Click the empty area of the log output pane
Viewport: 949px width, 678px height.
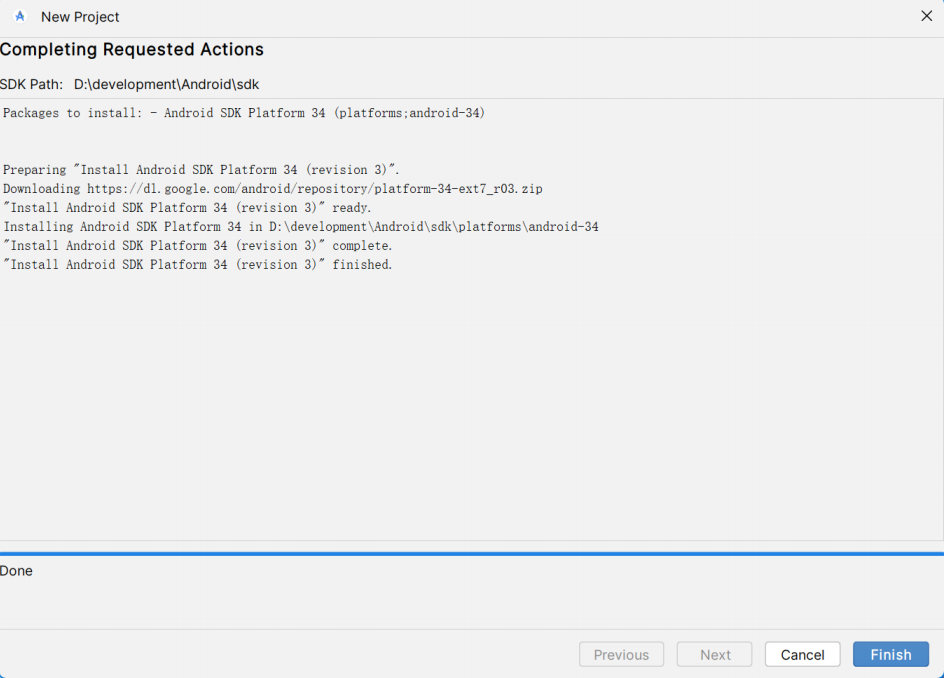472,406
